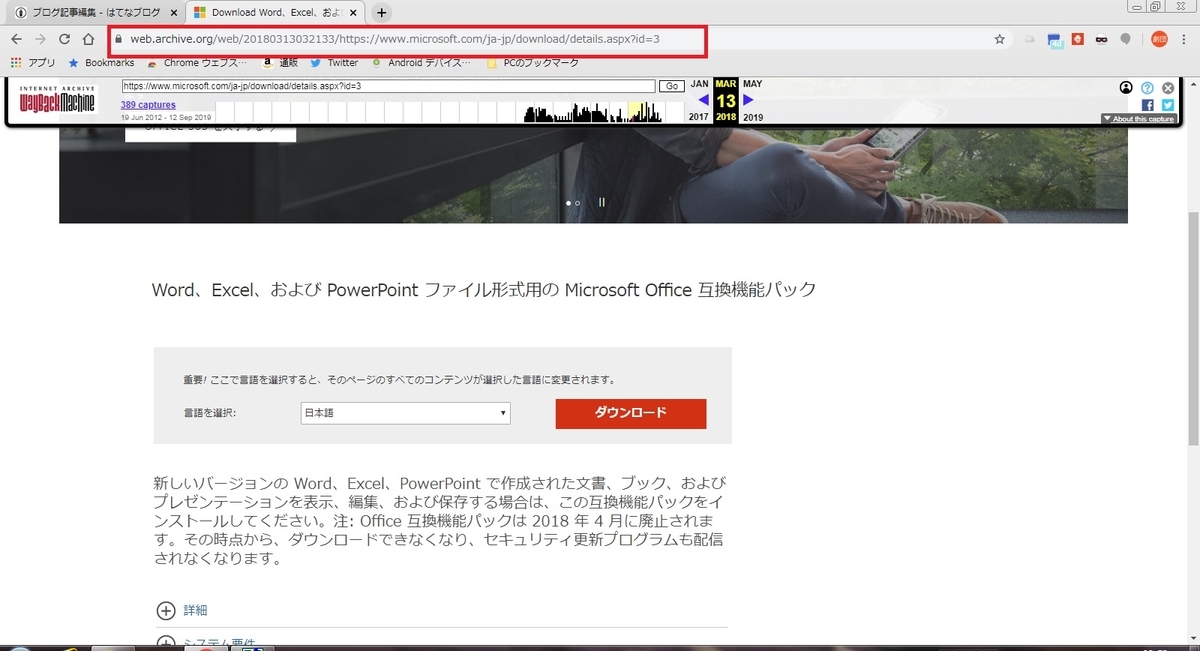Open the 389 captures link

[148, 105]
